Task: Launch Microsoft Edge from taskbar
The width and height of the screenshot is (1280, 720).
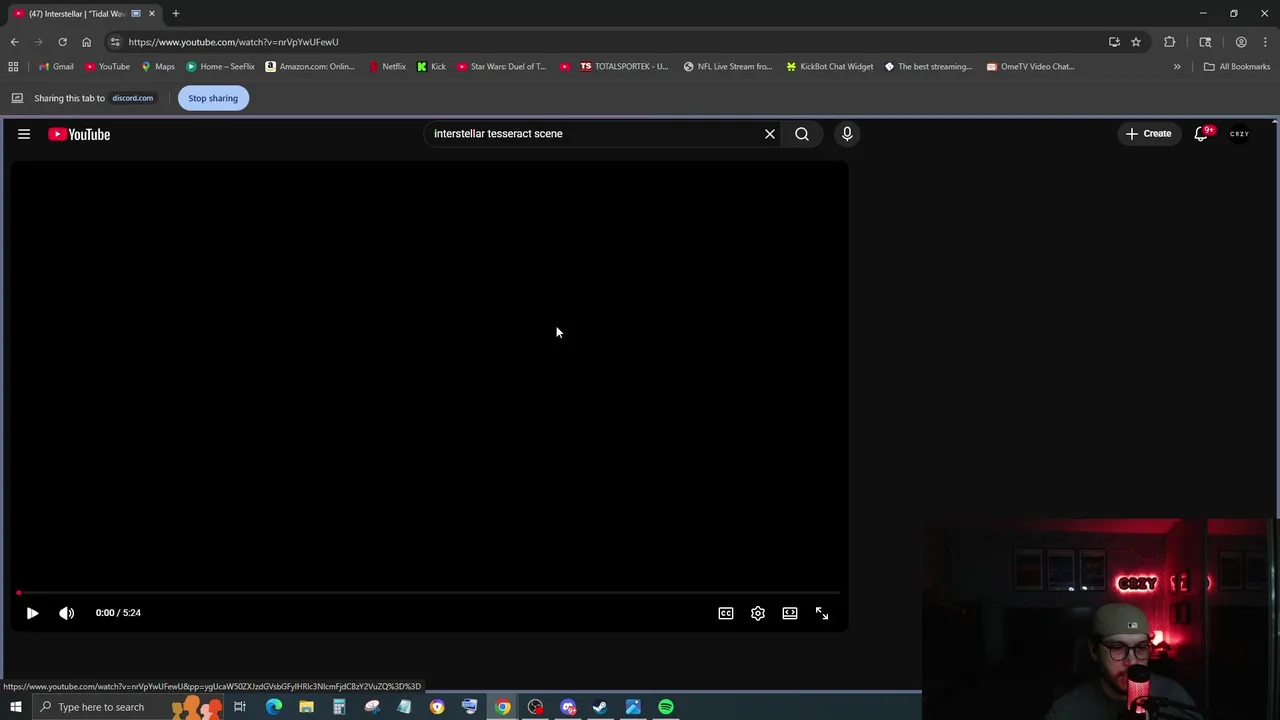Action: tap(274, 707)
